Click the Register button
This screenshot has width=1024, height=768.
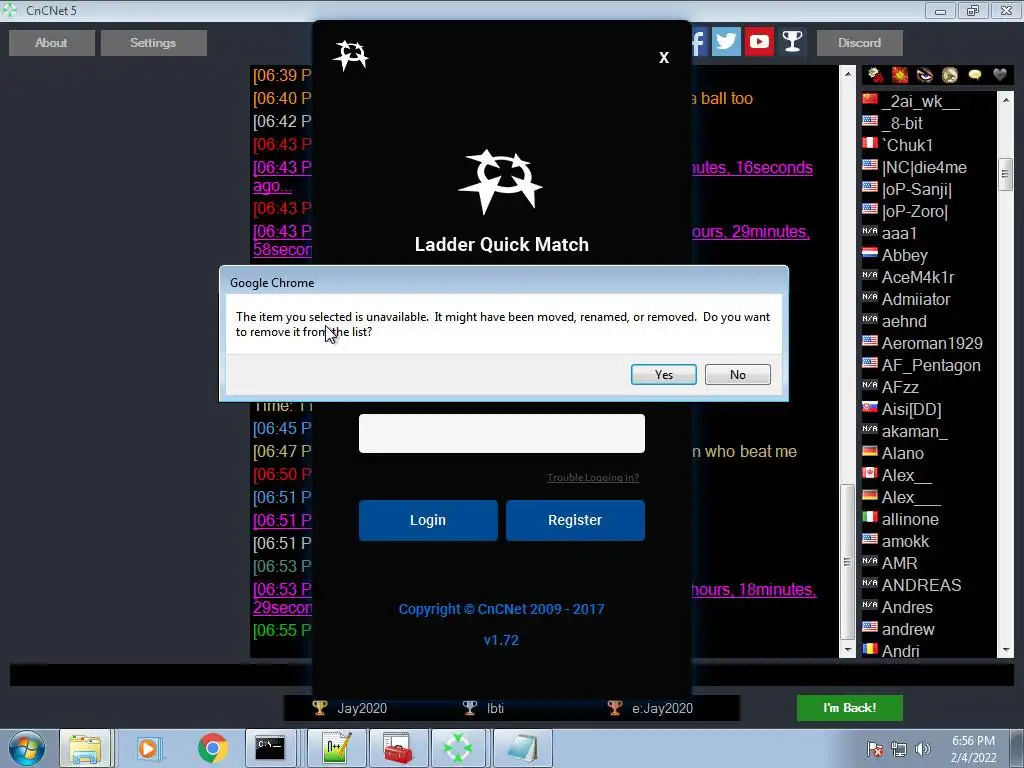[575, 520]
